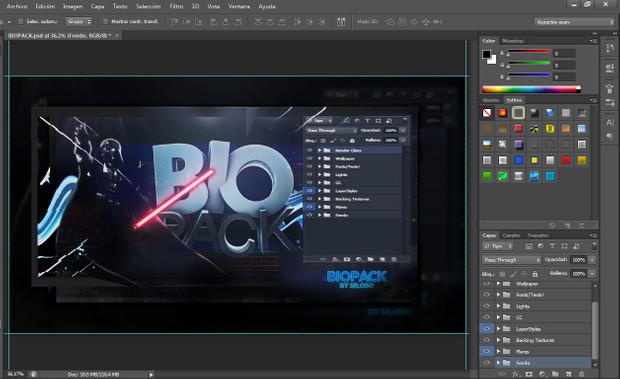Add a layer mask icon
This screenshot has height=379, width=620.
point(529,374)
